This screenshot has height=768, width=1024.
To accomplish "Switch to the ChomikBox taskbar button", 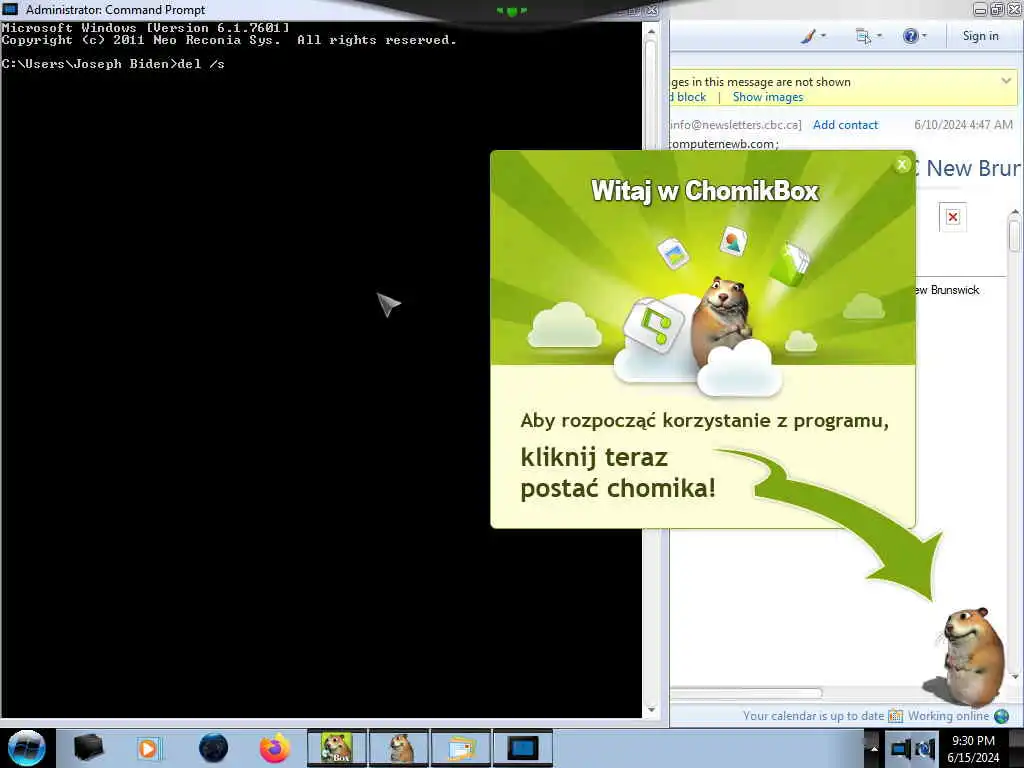I will tap(337, 748).
